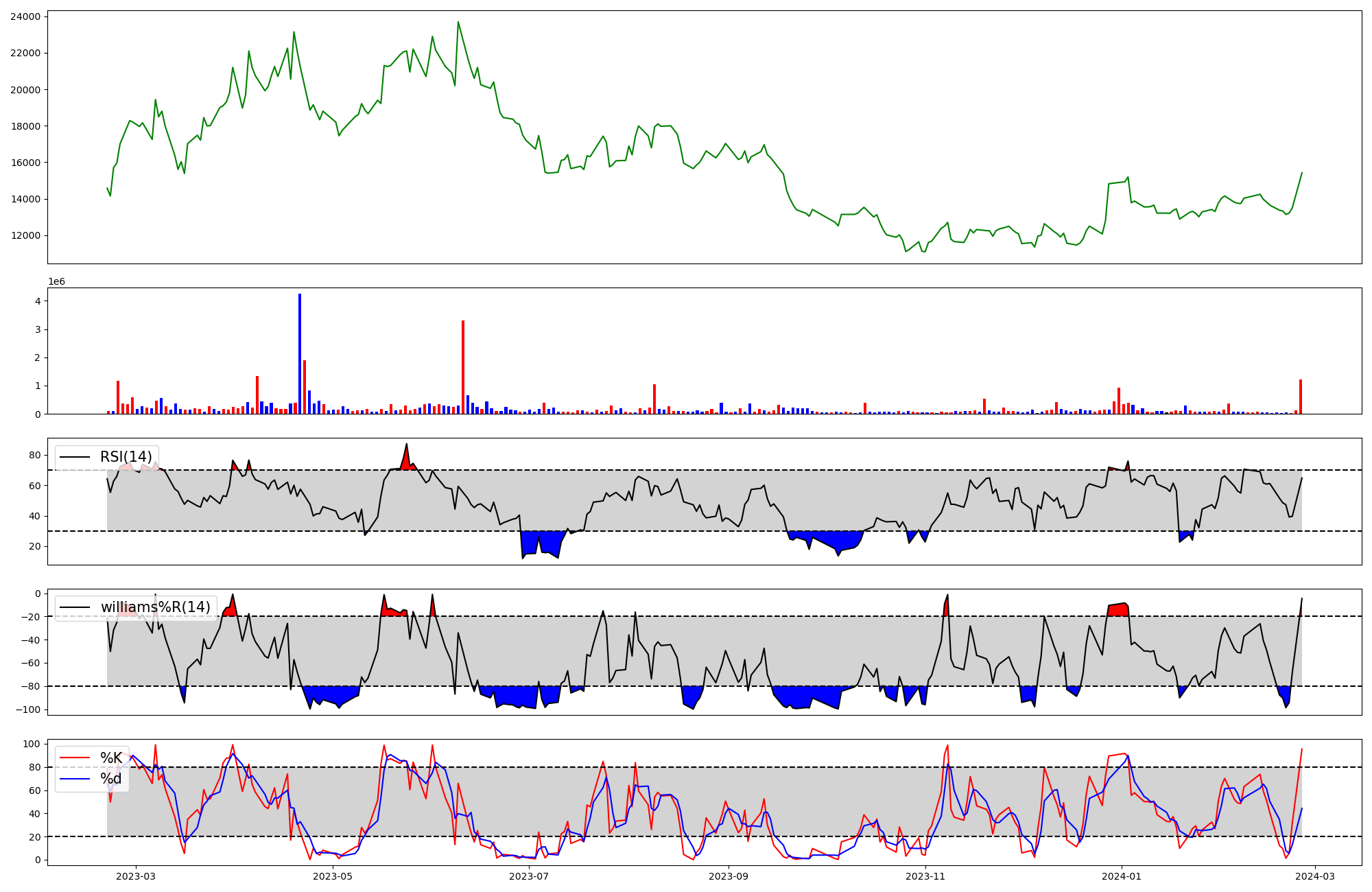The image size is (1372, 892).
Task: Click the williams%R(14) legend label
Action: 155,607
